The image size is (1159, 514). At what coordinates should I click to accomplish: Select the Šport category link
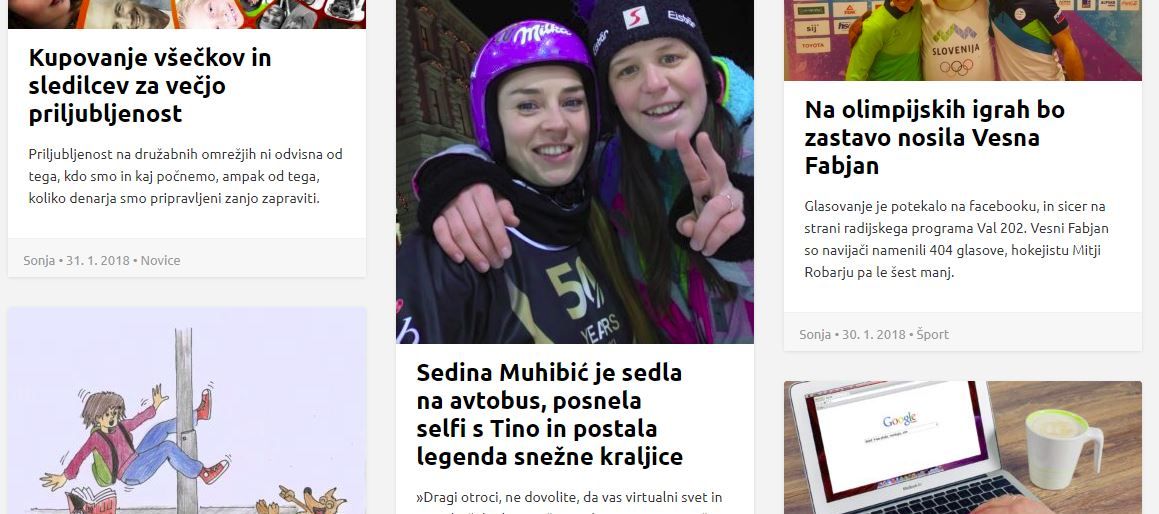pyautogui.click(x=933, y=334)
